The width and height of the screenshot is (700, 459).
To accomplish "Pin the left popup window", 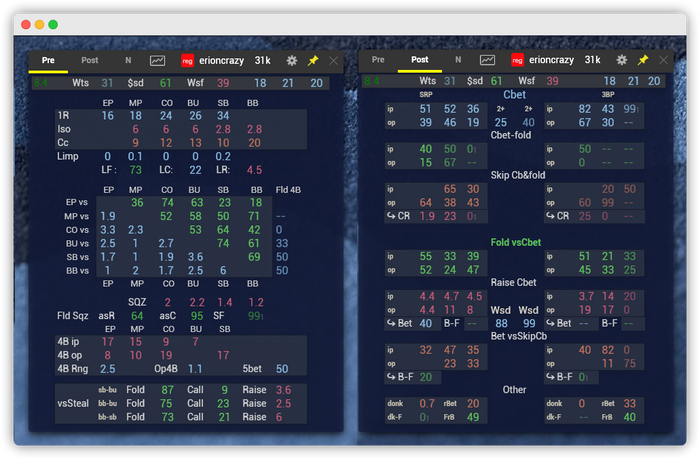I will click(x=313, y=61).
